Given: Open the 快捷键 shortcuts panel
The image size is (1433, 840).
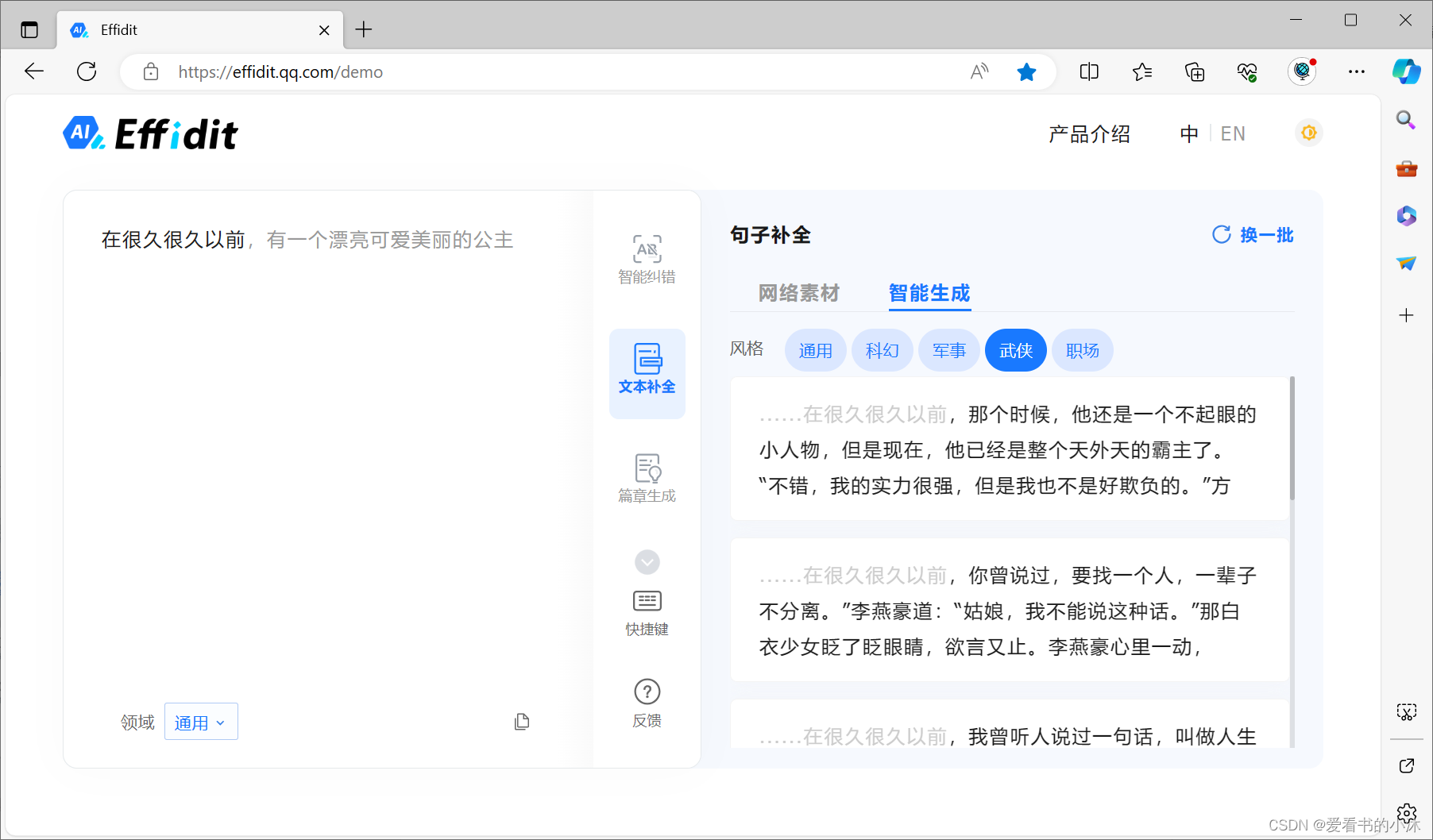Looking at the screenshot, I should click(647, 613).
